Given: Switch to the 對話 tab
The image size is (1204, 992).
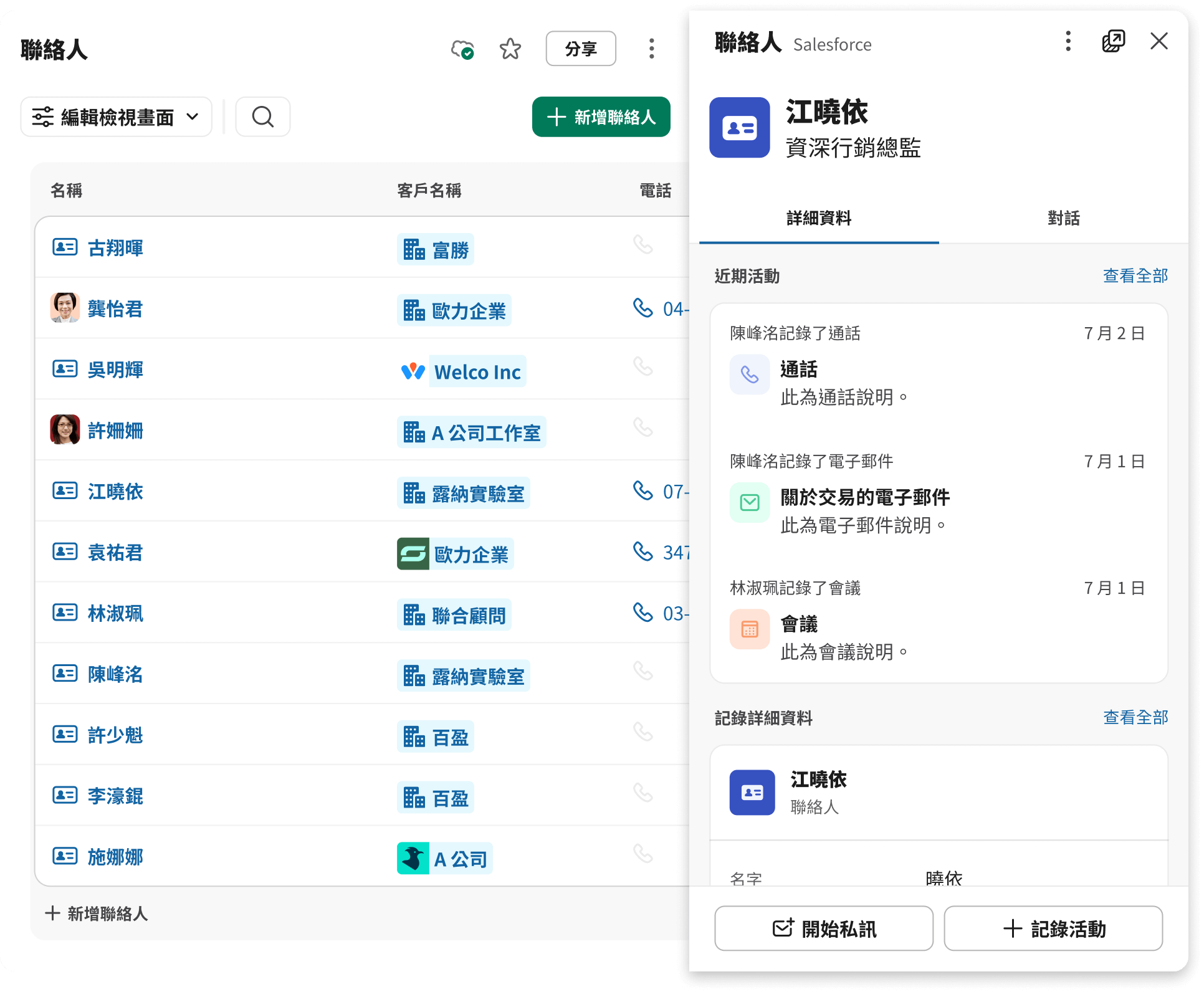Looking at the screenshot, I should (x=1063, y=219).
